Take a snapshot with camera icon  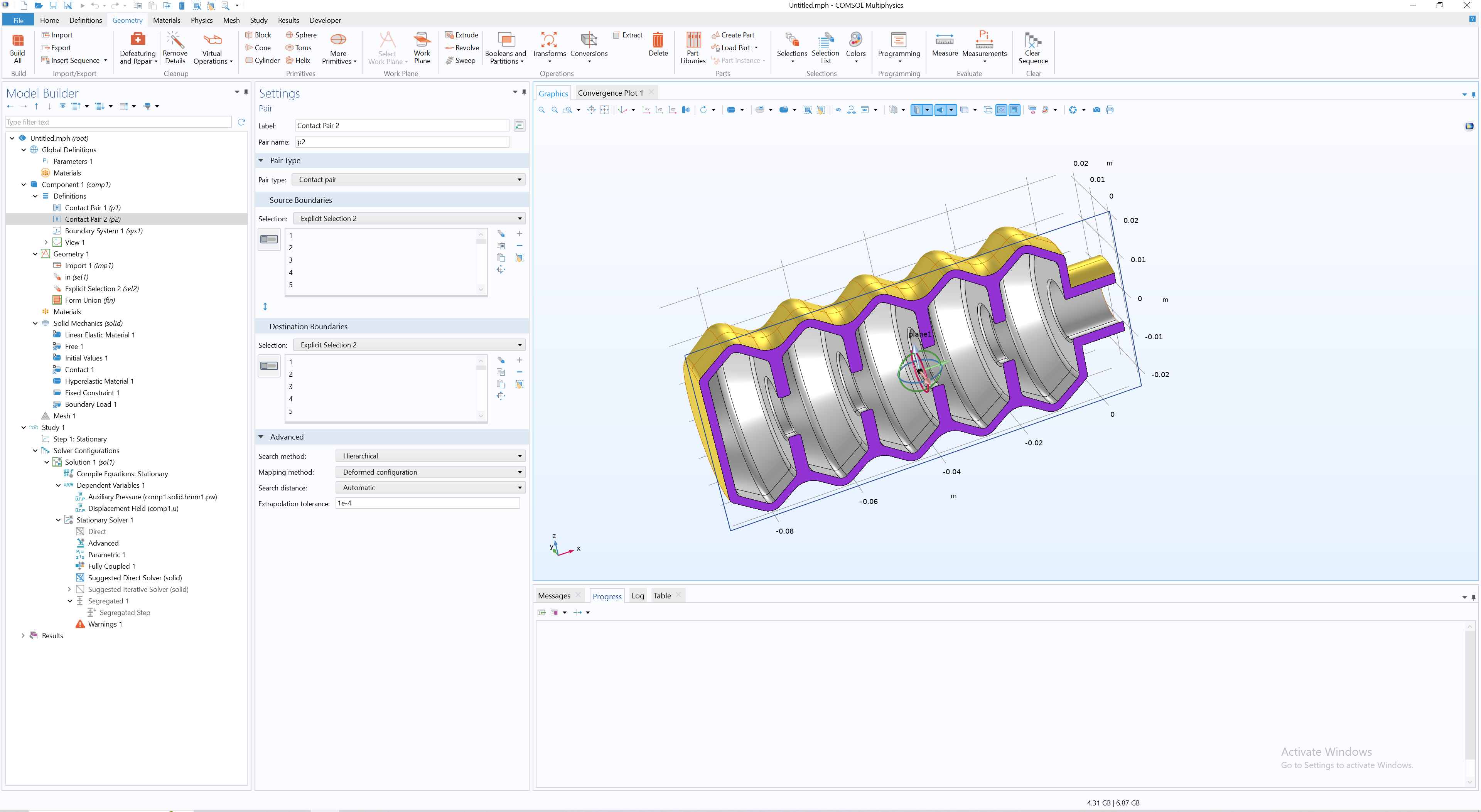(x=1096, y=110)
